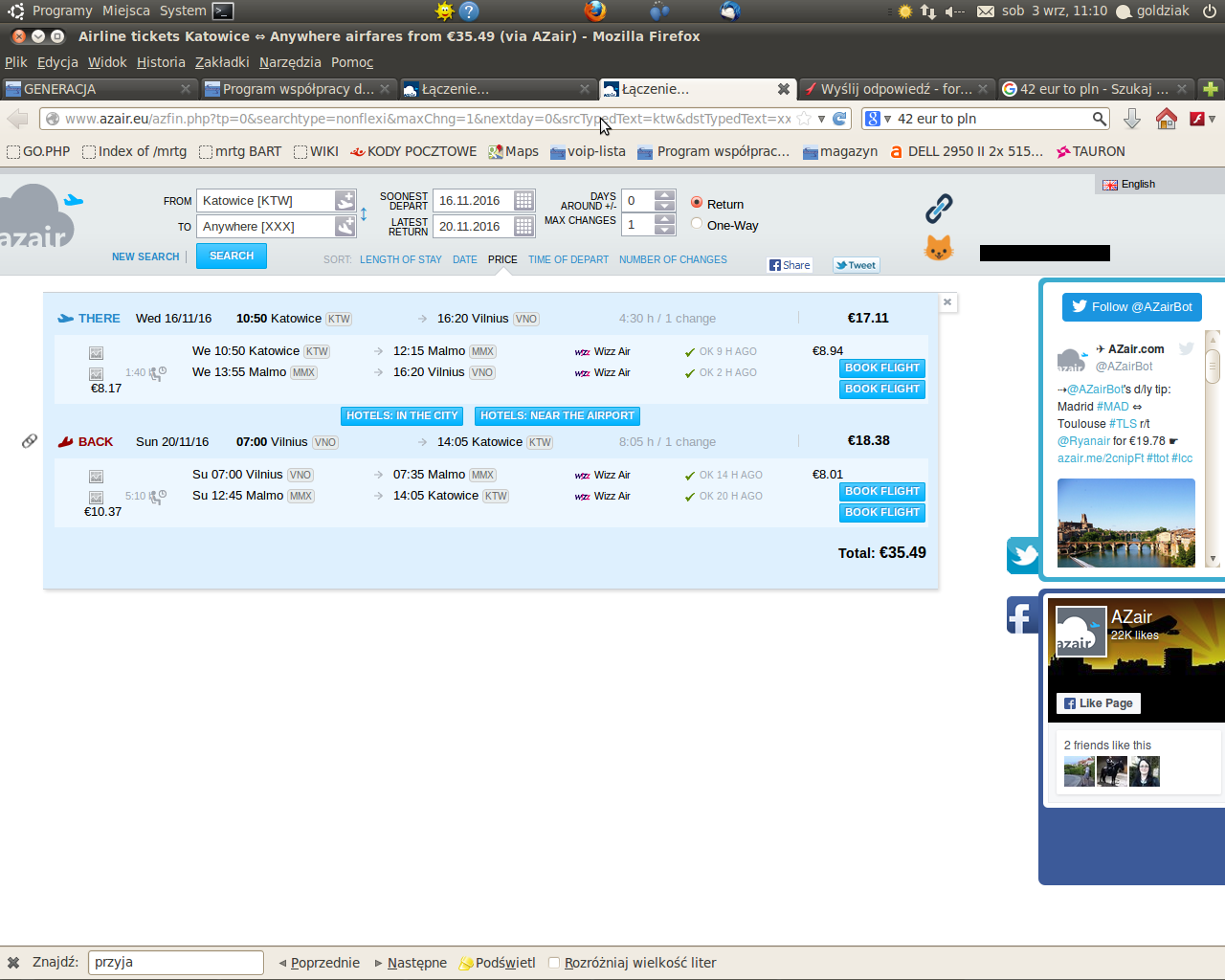Screen dimensions: 1225x980
Task: Open the Historia menu
Action: pyautogui.click(x=161, y=62)
